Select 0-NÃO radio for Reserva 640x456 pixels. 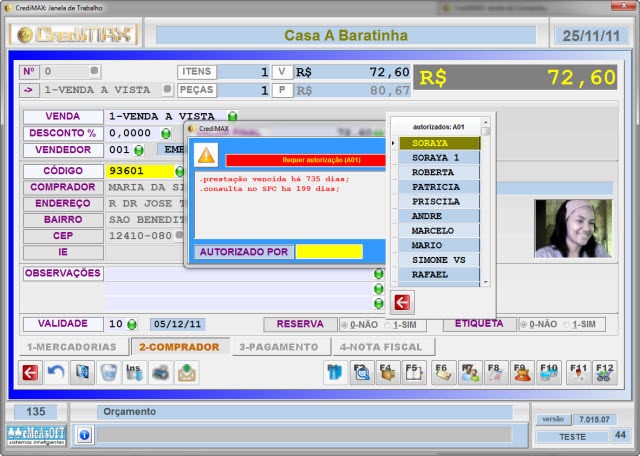point(346,325)
